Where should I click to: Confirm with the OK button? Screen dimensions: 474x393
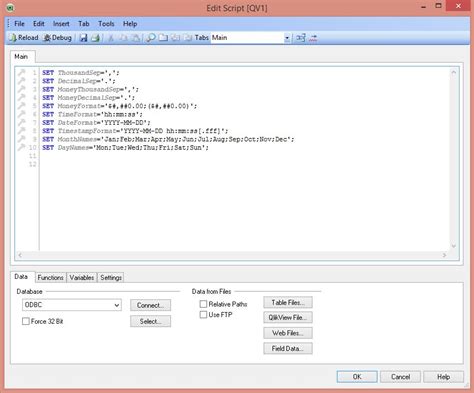click(357, 377)
